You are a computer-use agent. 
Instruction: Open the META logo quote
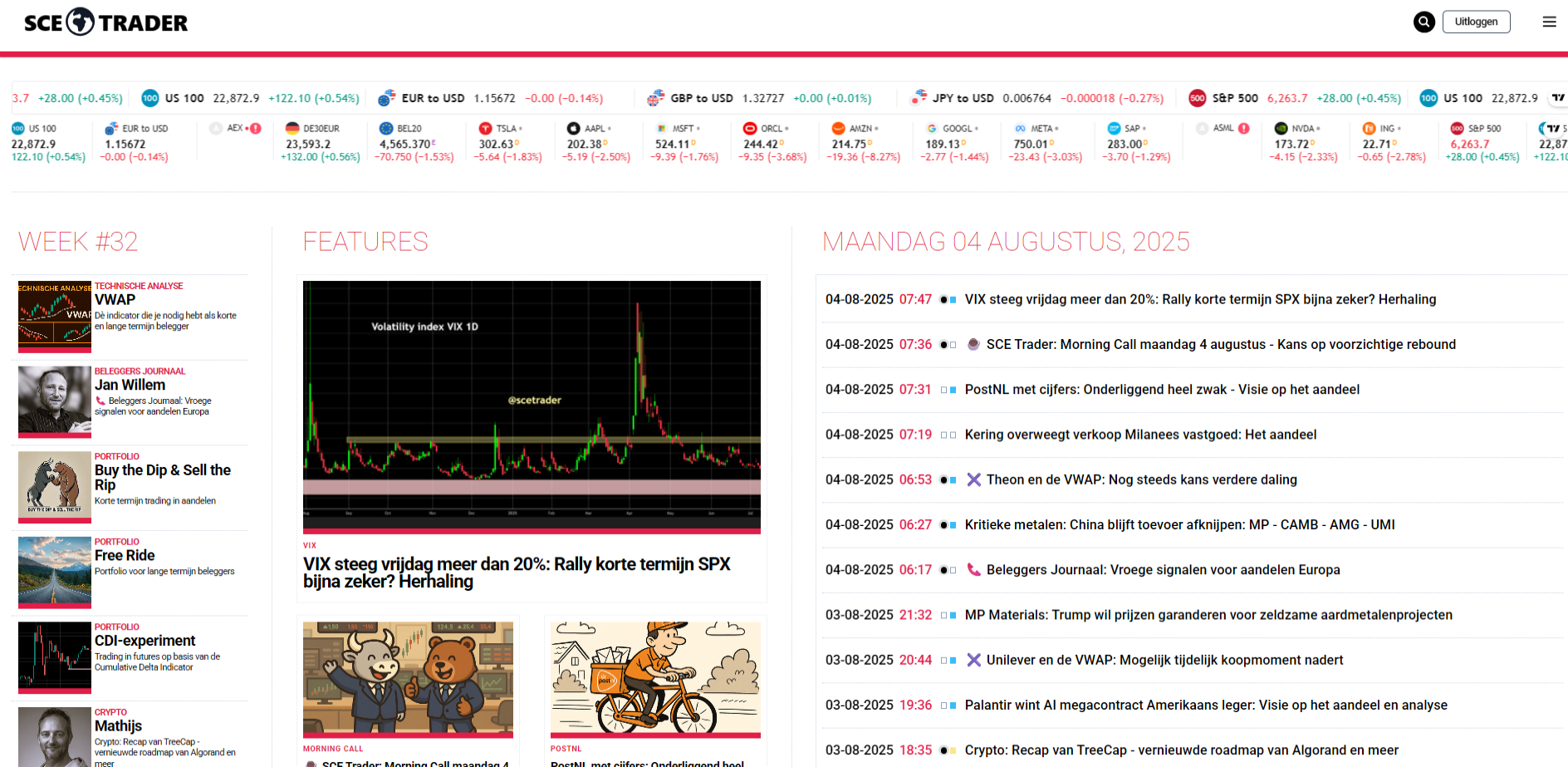[x=1020, y=128]
